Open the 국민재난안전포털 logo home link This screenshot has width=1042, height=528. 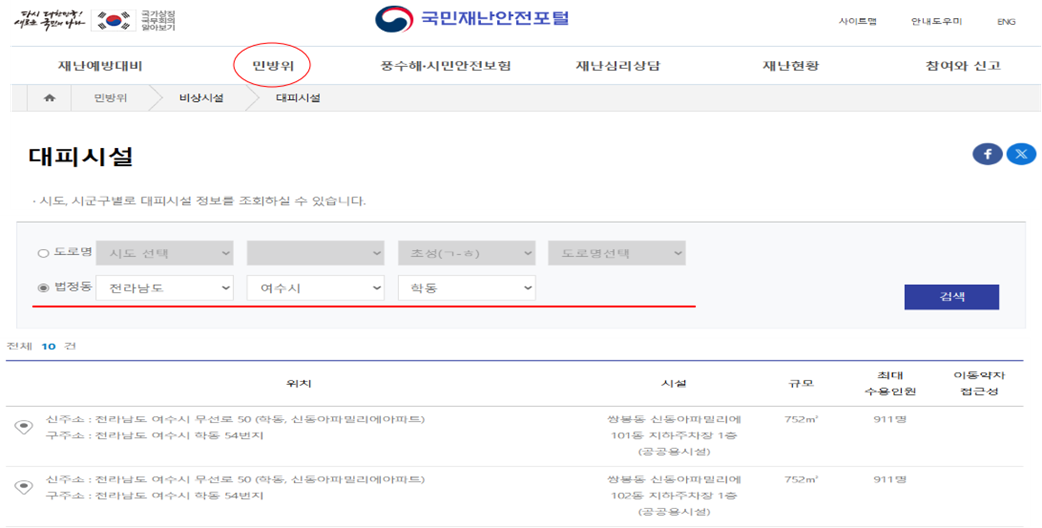tap(472, 19)
